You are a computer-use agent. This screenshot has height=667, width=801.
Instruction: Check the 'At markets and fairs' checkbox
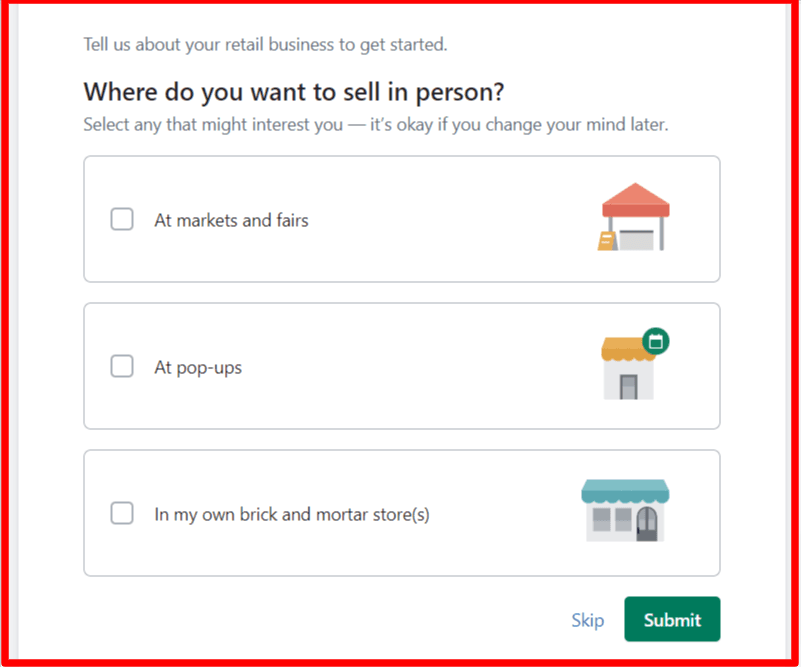coord(121,219)
